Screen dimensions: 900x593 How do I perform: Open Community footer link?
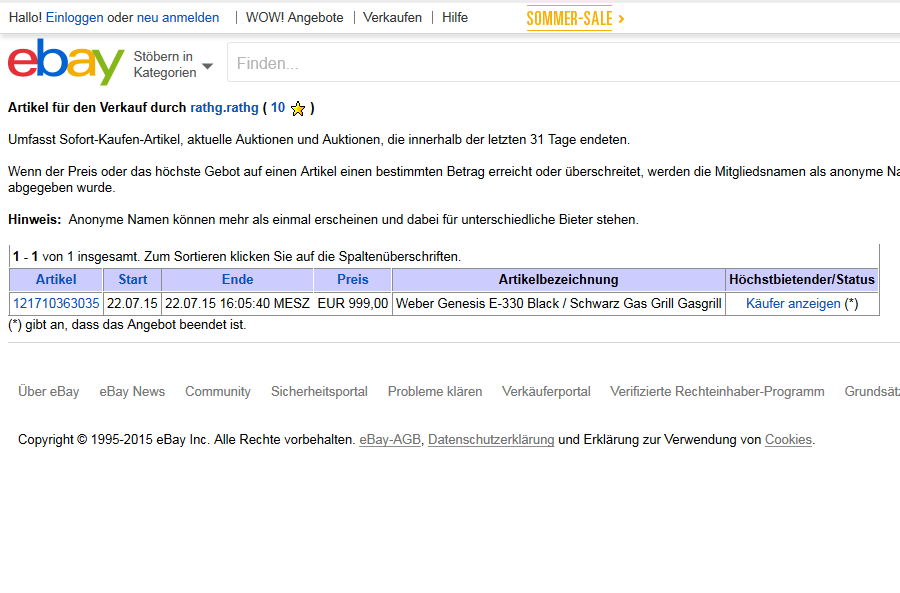click(x=218, y=392)
